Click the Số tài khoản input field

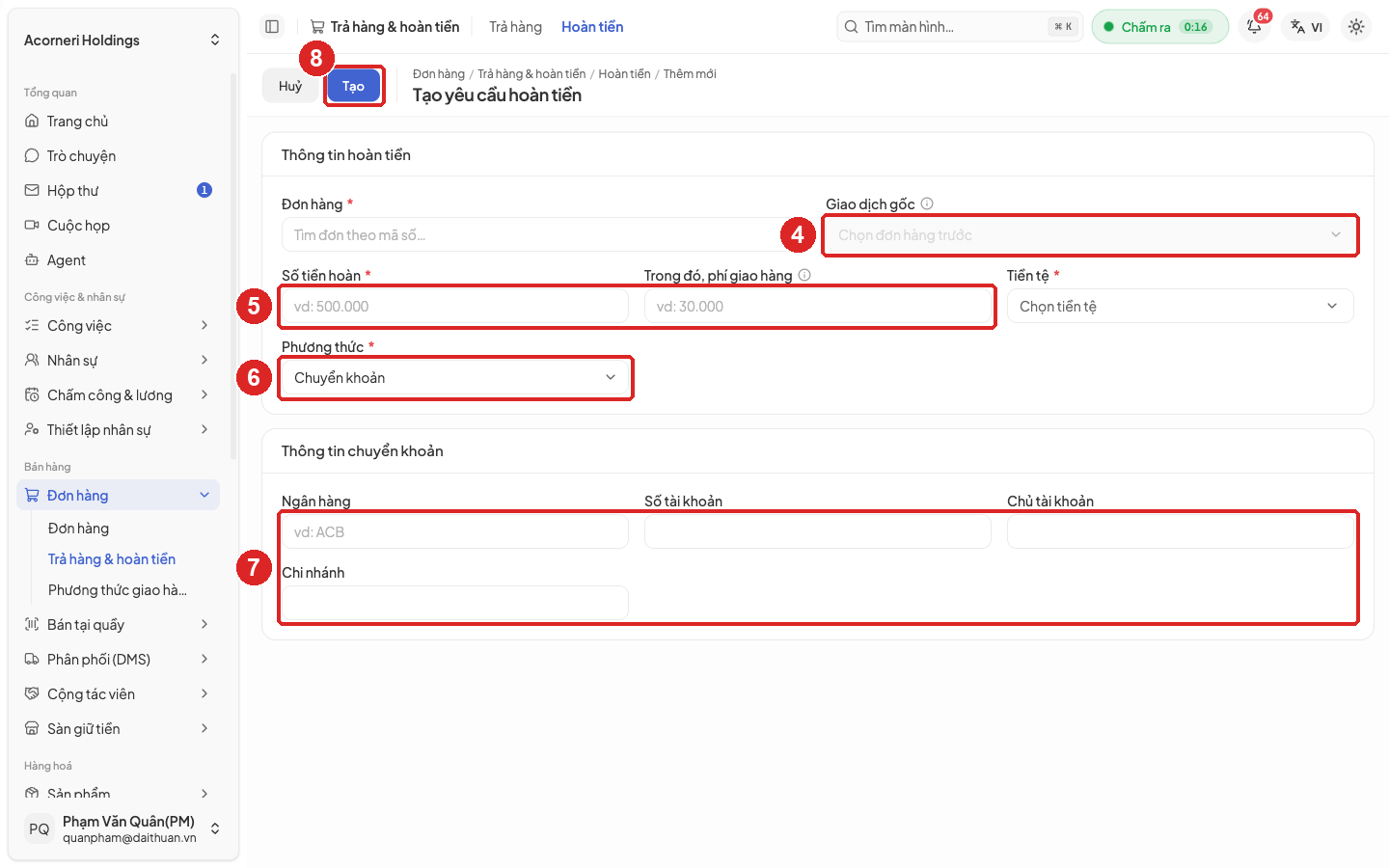tap(818, 532)
